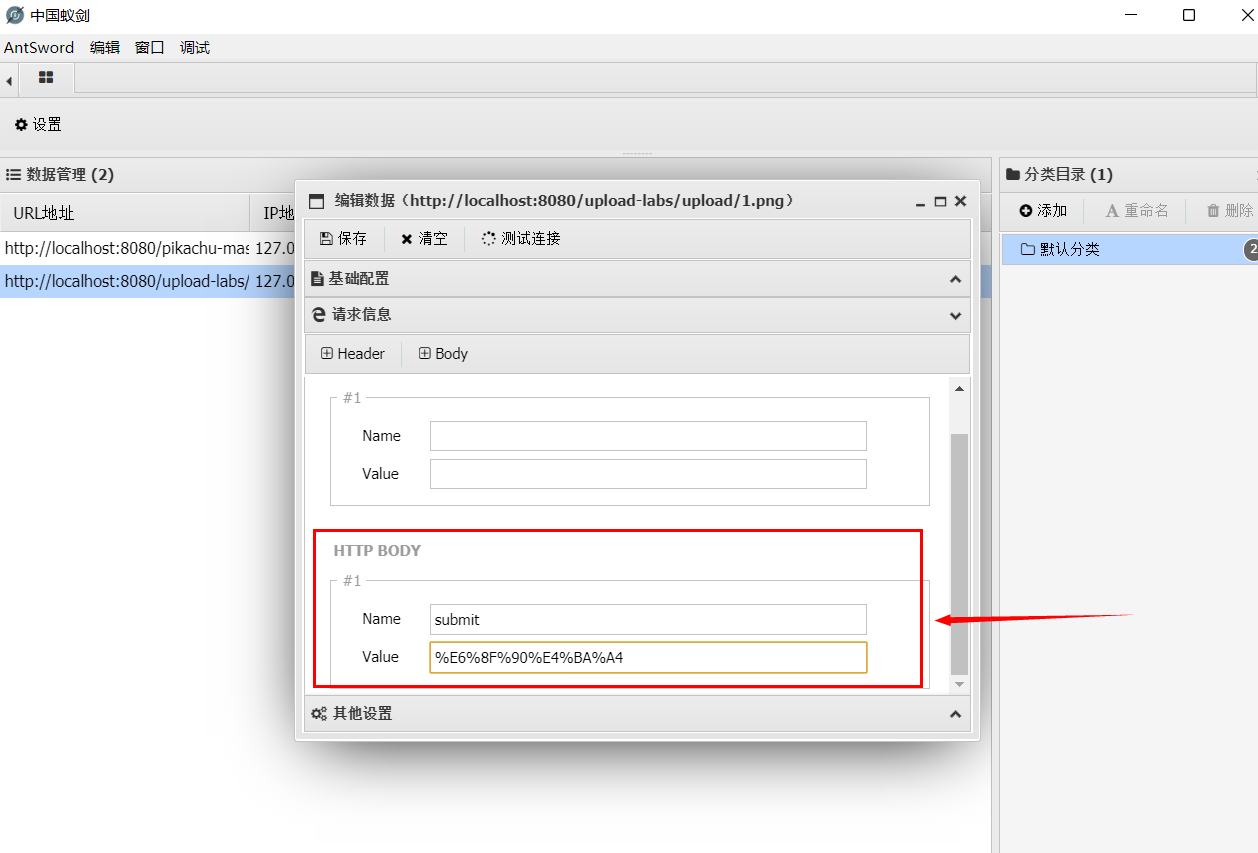1258x853 pixels.
Task: Maximize the 中国蚁剑 window
Action: point(1189,15)
